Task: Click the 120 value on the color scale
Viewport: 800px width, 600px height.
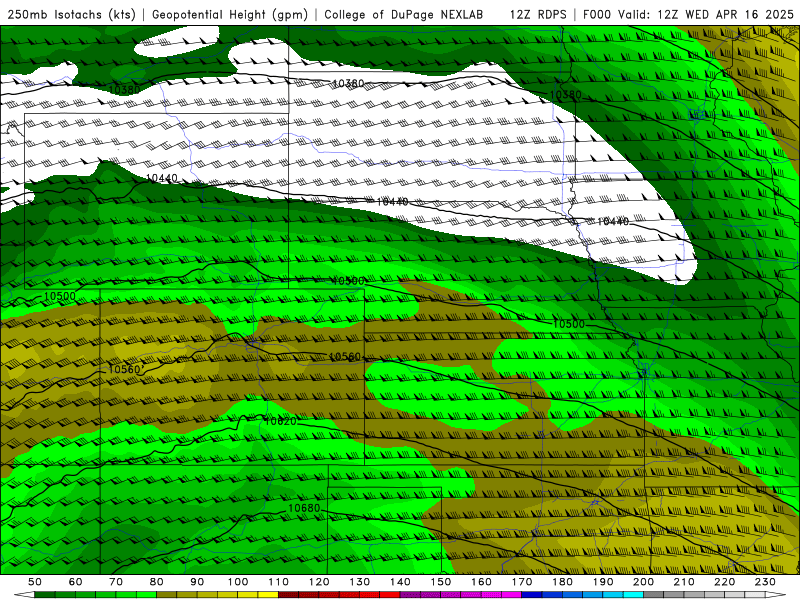Action: [x=319, y=582]
